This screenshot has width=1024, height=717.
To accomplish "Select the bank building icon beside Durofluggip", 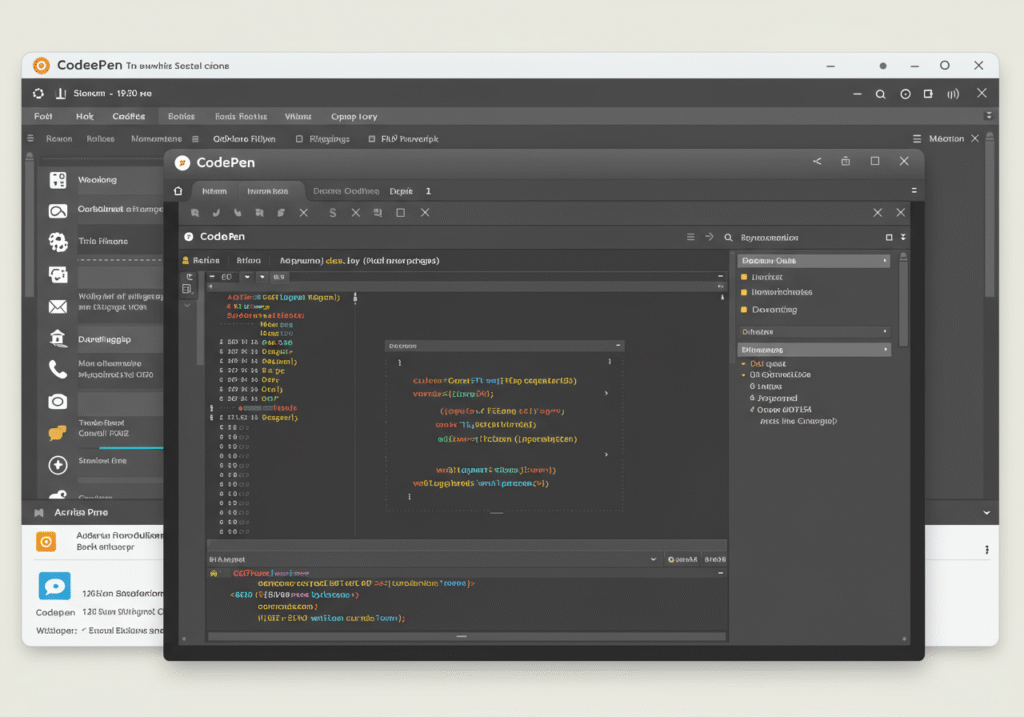I will tap(58, 338).
